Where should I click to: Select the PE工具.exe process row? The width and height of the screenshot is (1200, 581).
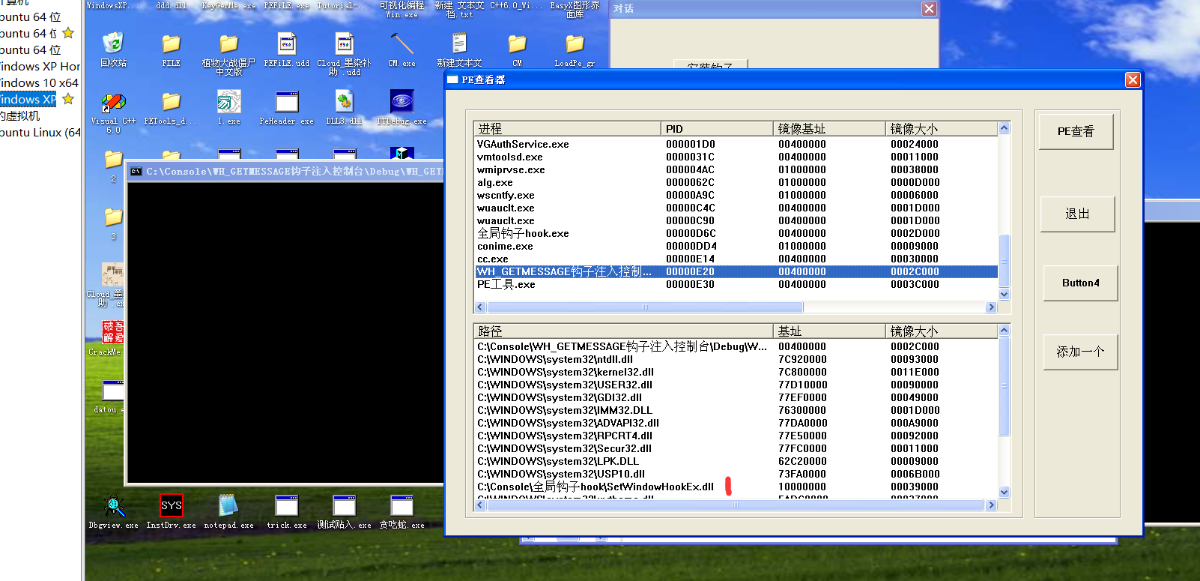[x=736, y=284]
